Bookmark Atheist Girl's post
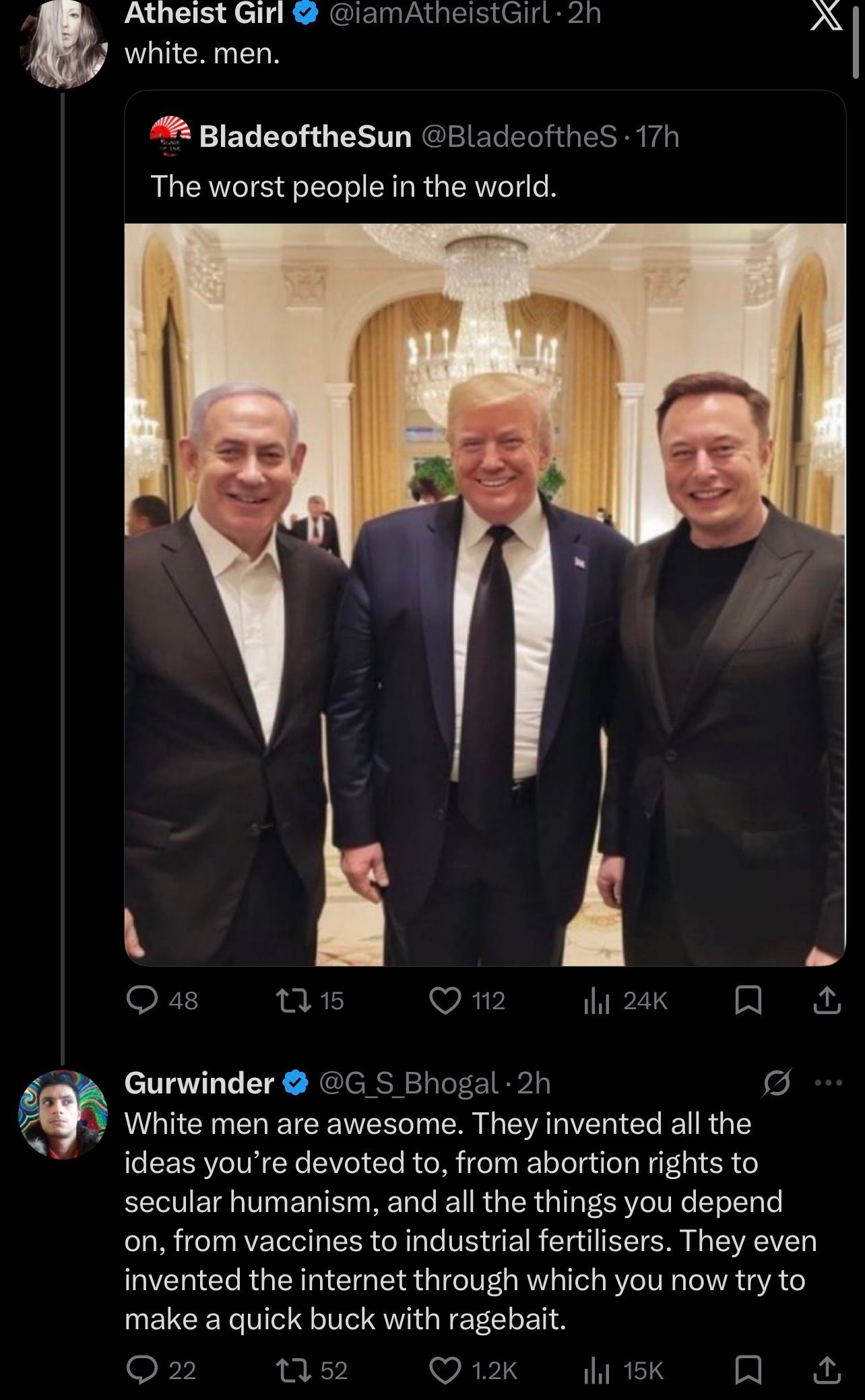Image resolution: width=865 pixels, height=1400 pixels. point(747,1000)
